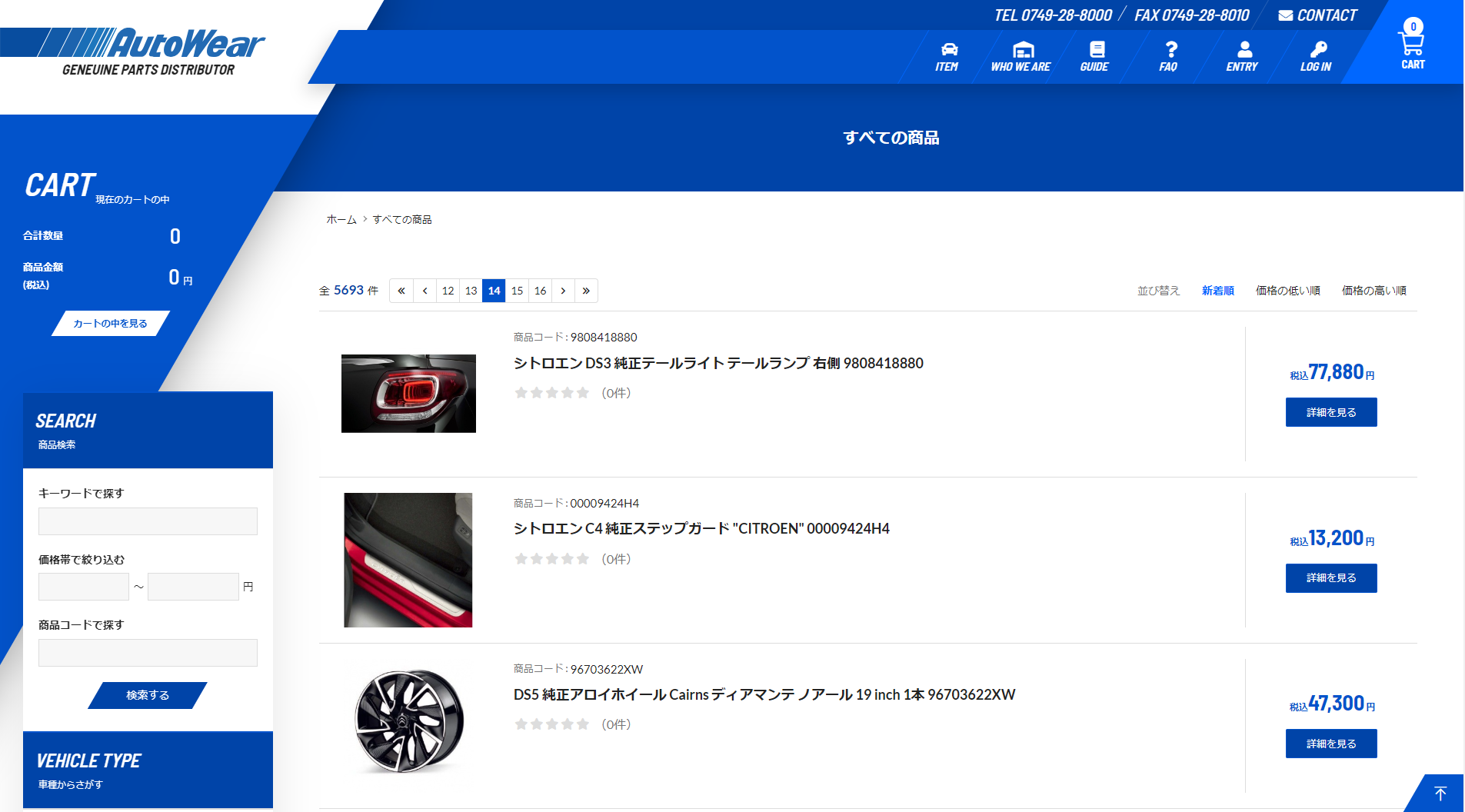This screenshot has width=1465, height=812.
Task: View details for the DS3 tail lamp 77,880円
Action: [x=1331, y=412]
